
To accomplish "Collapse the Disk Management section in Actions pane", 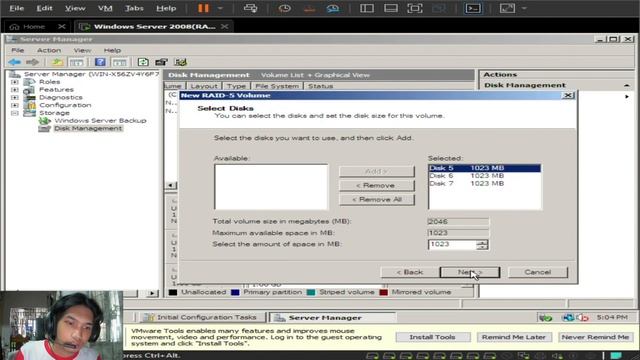I will [627, 85].
